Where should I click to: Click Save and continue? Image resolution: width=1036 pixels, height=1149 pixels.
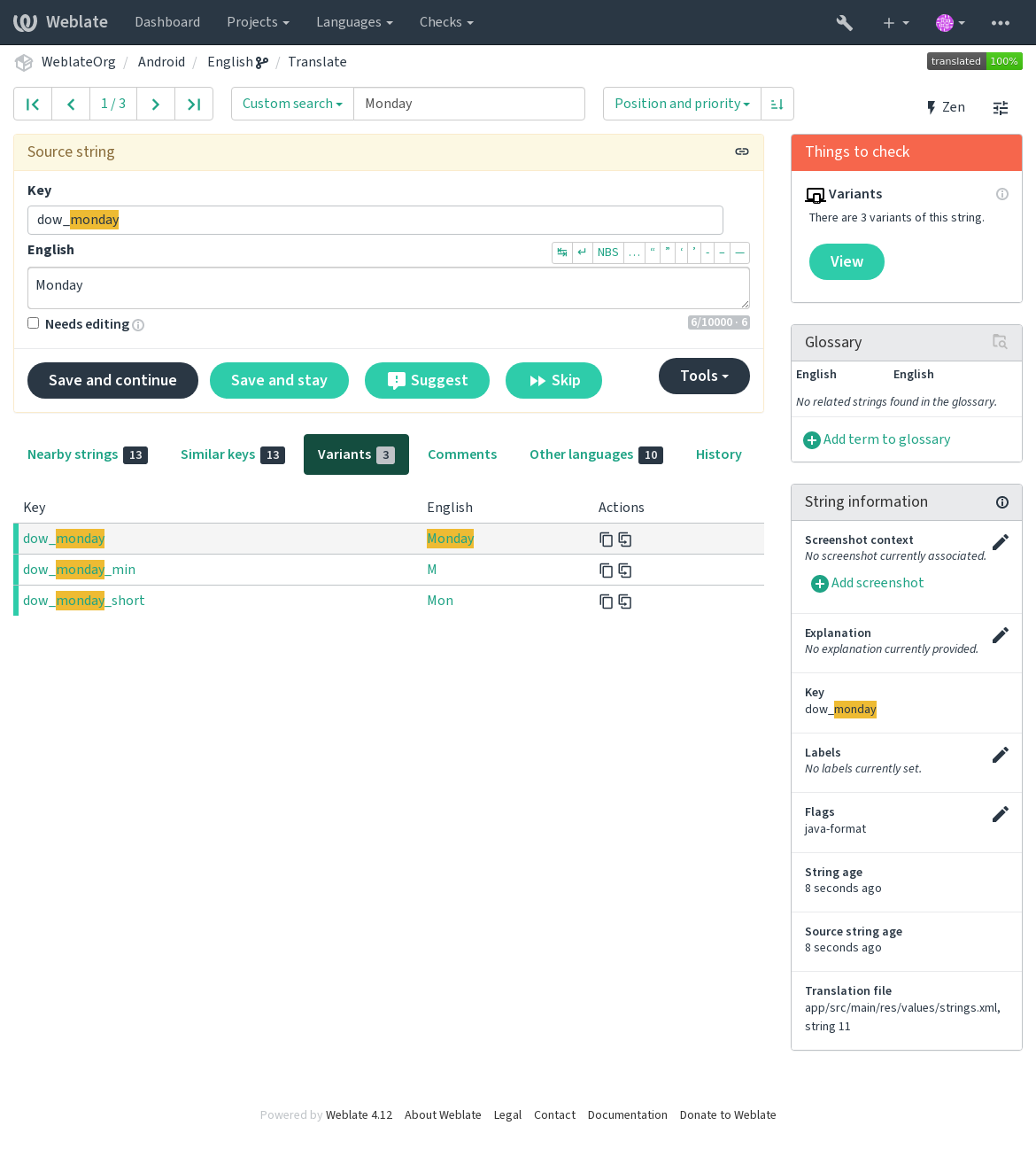coord(112,380)
